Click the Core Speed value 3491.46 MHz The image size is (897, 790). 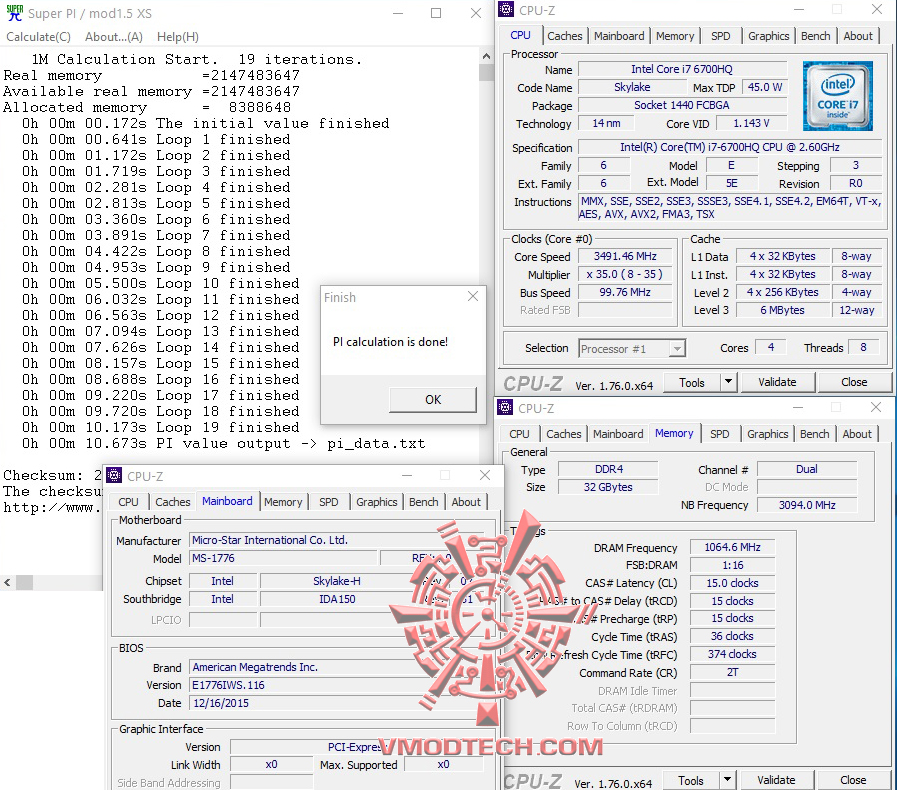(x=625, y=256)
